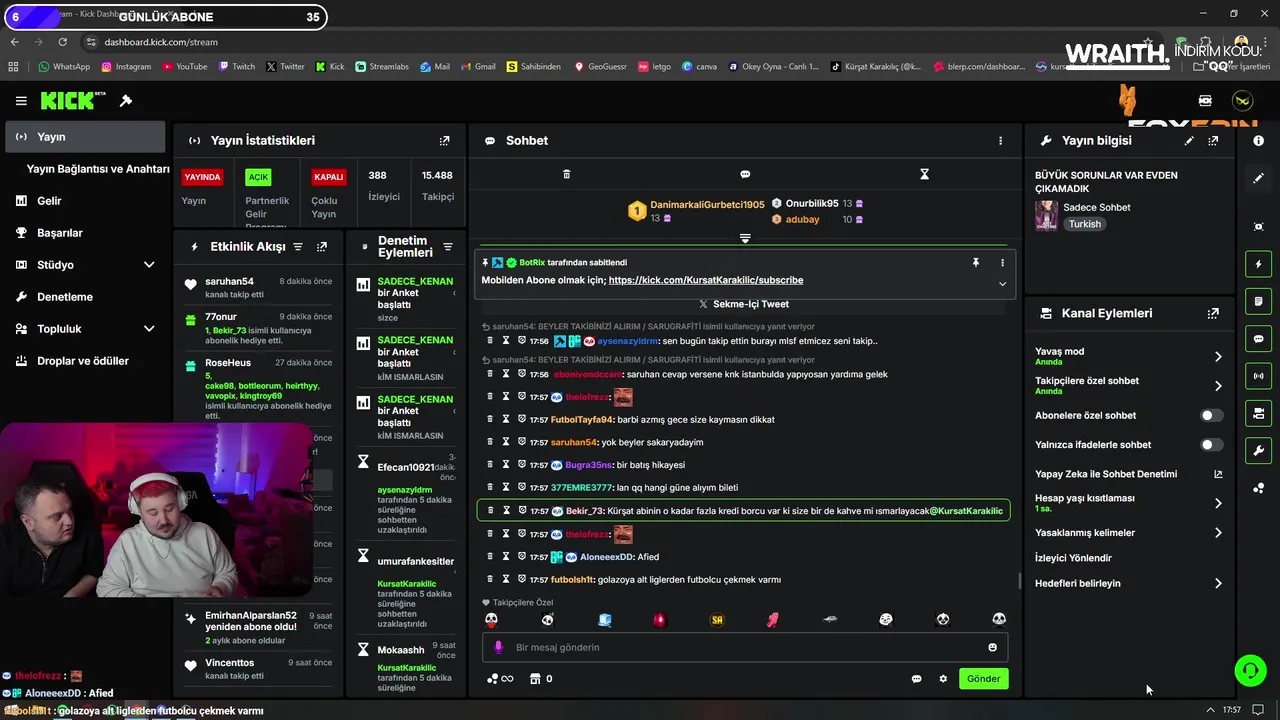This screenshot has height=720, width=1280.
Task: Pop out the Yayın İstatistikleri panel
Action: tap(445, 141)
